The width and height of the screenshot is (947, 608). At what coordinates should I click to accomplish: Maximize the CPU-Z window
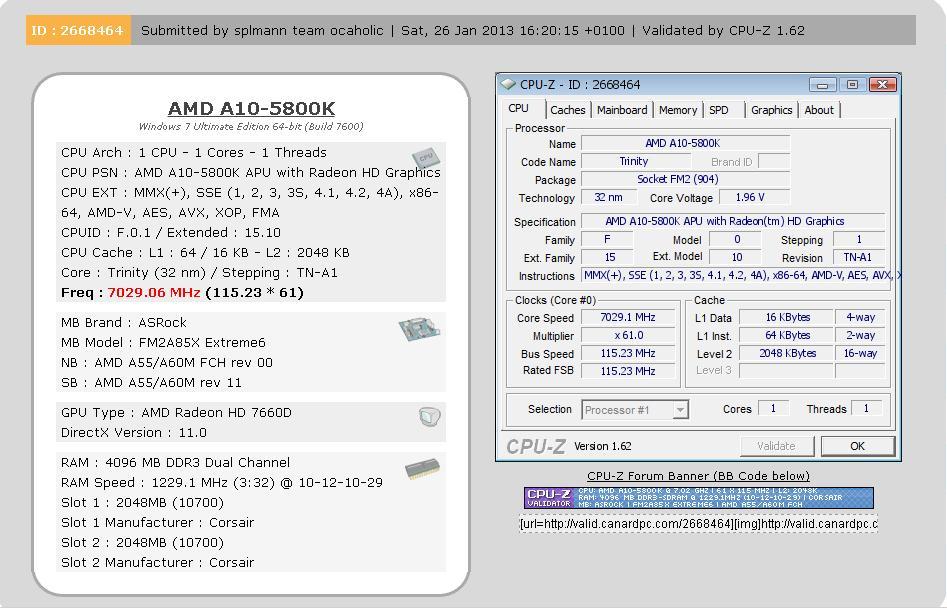point(852,85)
